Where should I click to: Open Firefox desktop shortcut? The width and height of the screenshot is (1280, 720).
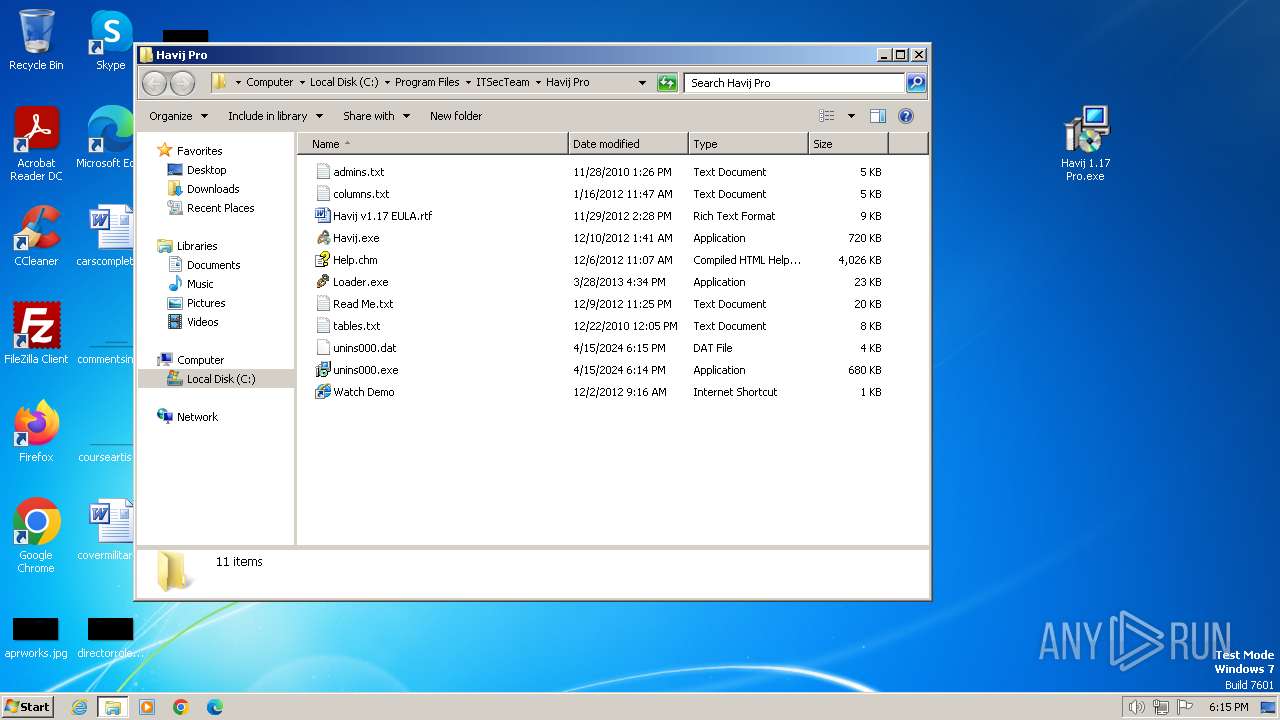pyautogui.click(x=36, y=431)
